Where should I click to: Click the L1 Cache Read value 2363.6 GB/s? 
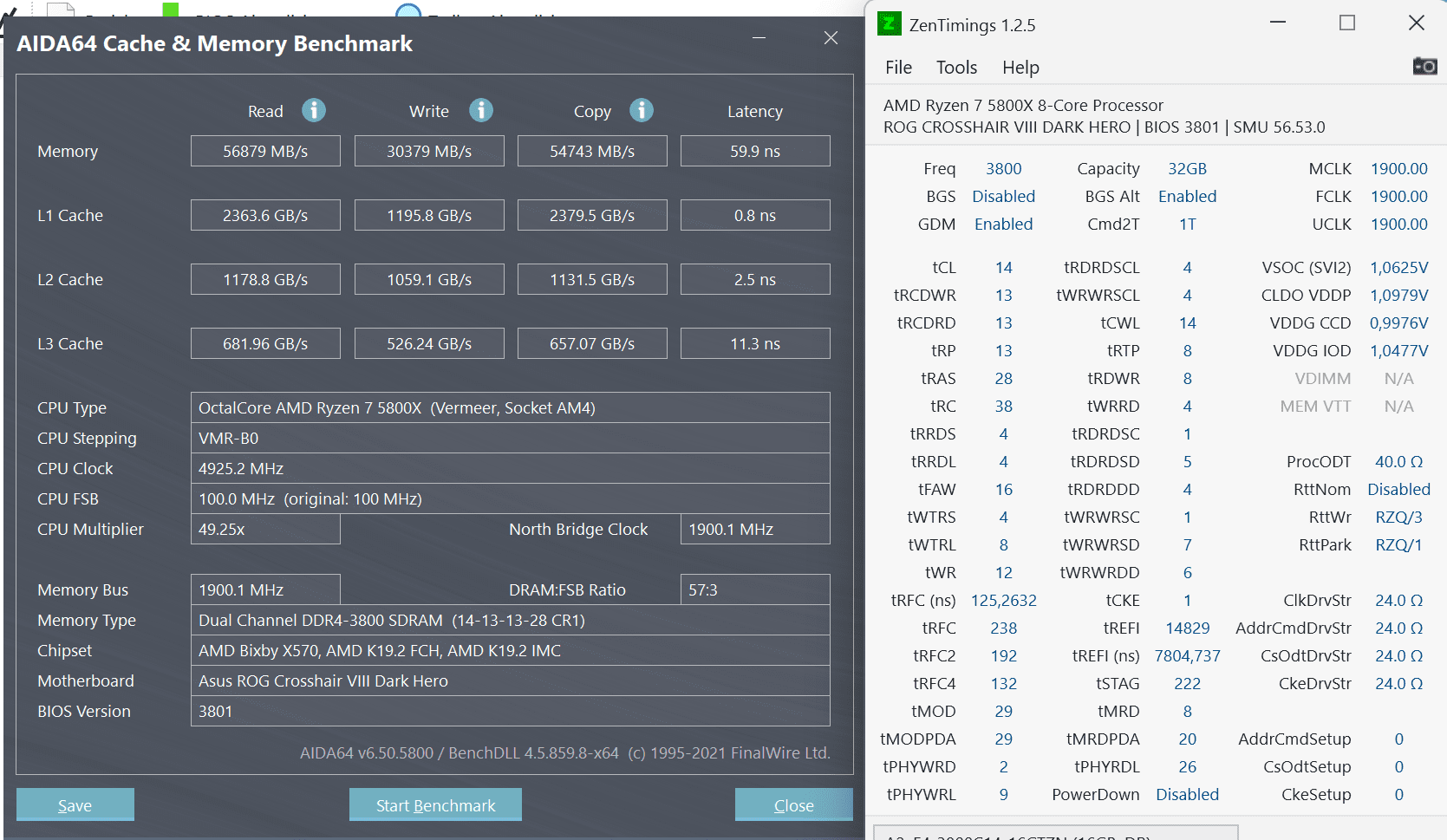(265, 215)
